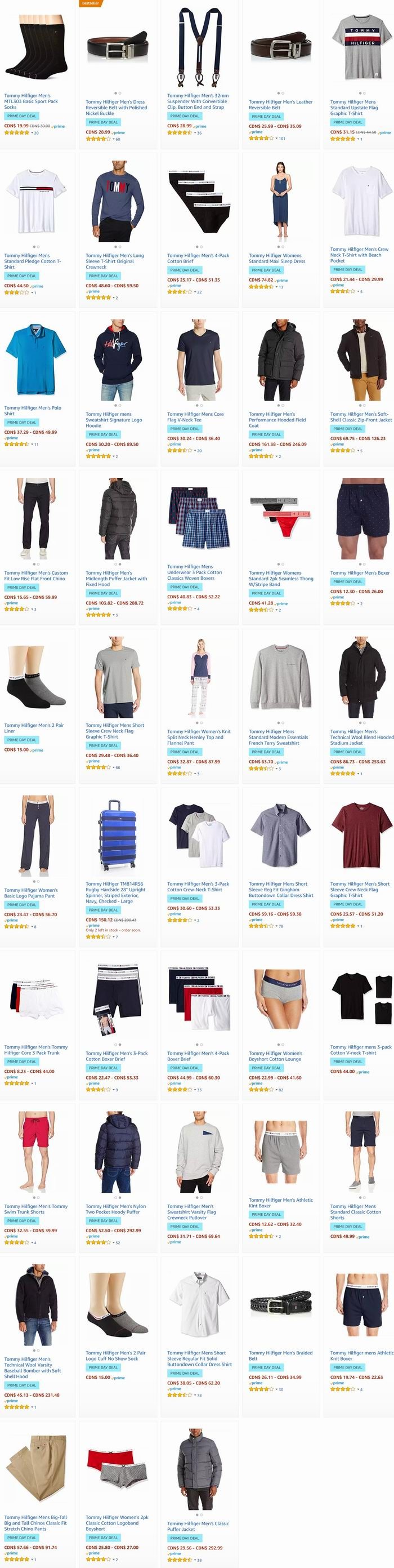This screenshot has height=1568, width=394.
Task: Click the prime logo next to 2 Pair Liner price
Action: pyautogui.click(x=37, y=750)
